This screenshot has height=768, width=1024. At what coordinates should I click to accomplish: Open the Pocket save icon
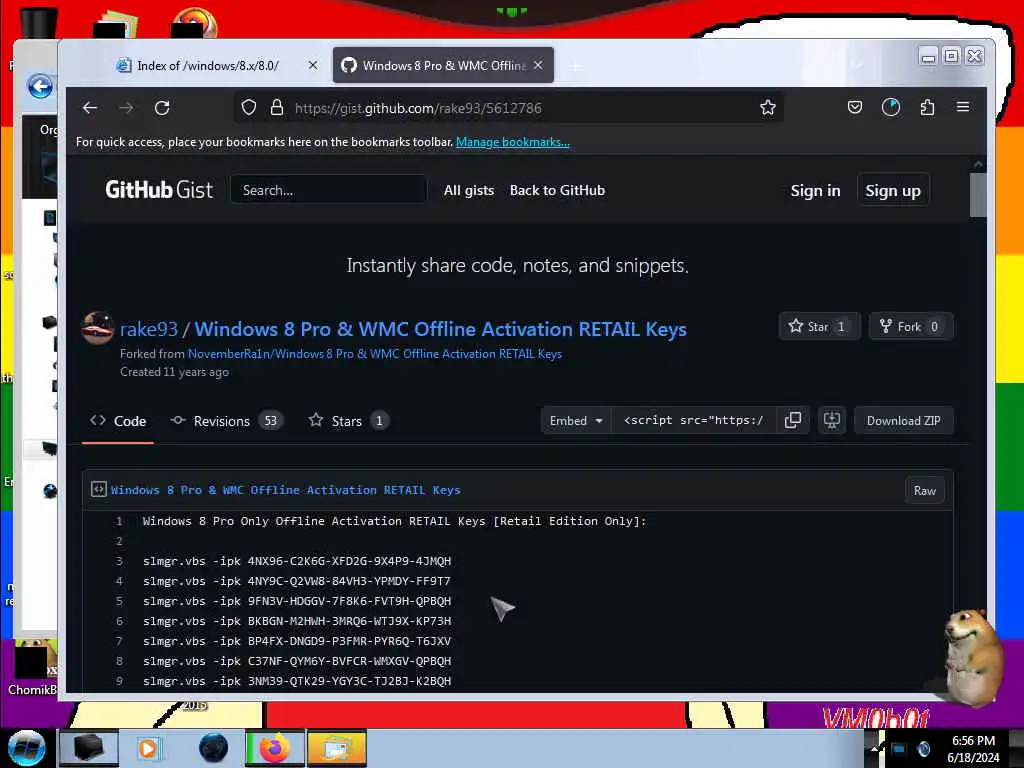855,107
